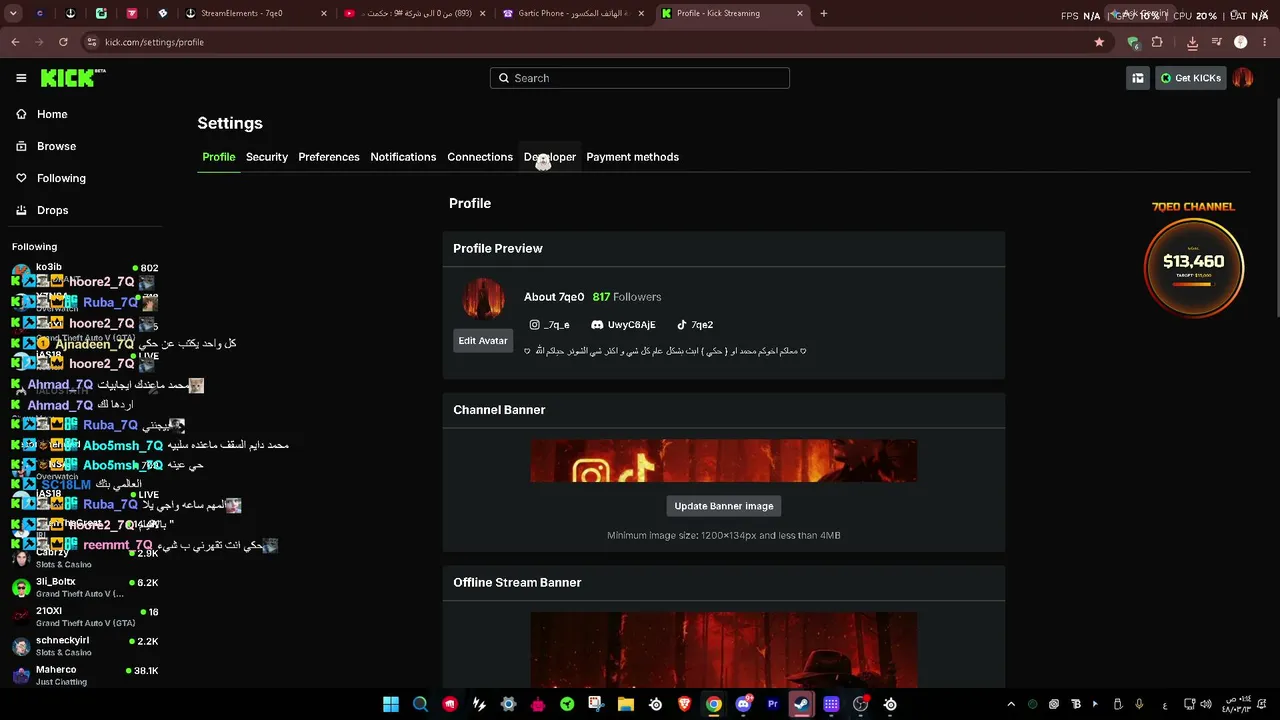Click the Following heart icon
1280x720 pixels.
pyautogui.click(x=21, y=178)
